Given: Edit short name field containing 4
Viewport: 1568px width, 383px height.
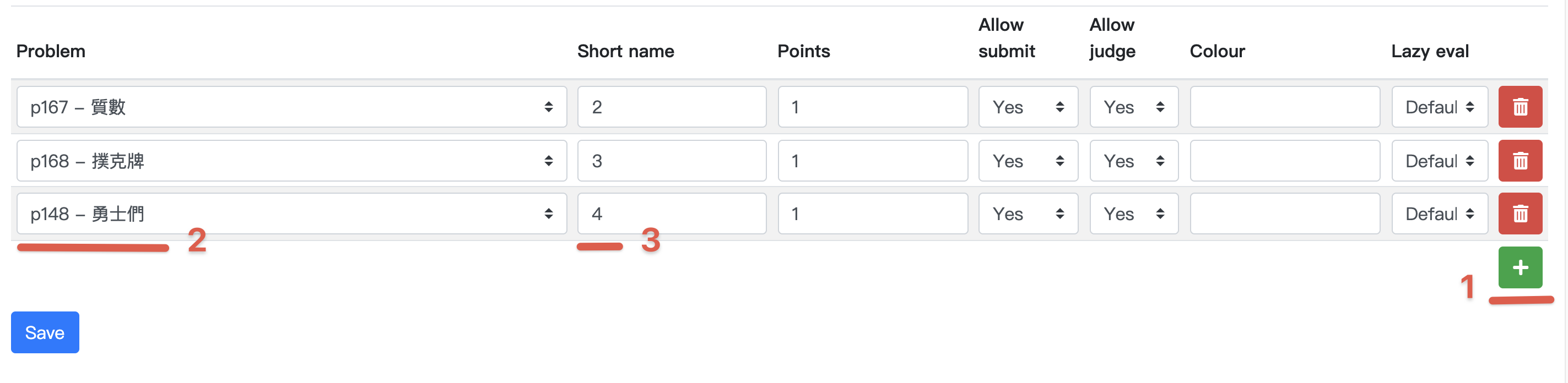Looking at the screenshot, I should (x=671, y=214).
